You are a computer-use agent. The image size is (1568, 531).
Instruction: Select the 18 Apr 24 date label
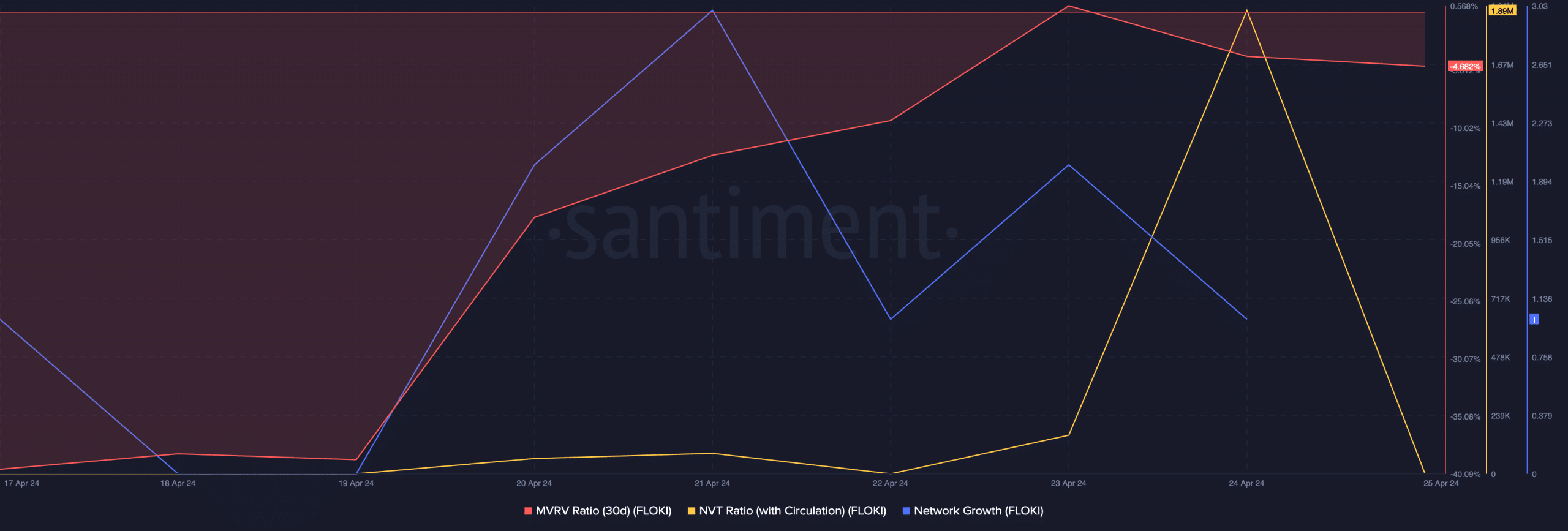pyautogui.click(x=178, y=483)
